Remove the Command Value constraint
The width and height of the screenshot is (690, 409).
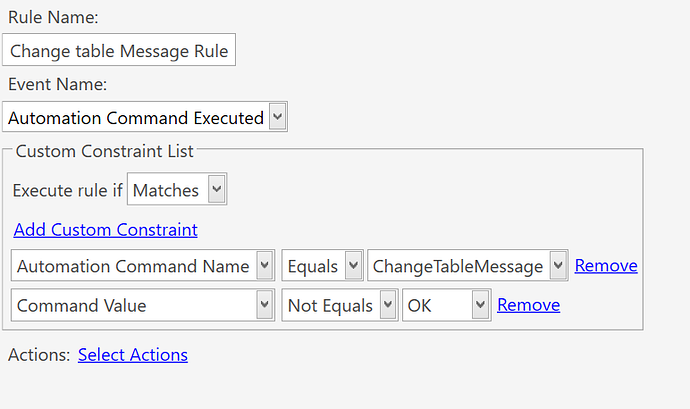tap(528, 306)
